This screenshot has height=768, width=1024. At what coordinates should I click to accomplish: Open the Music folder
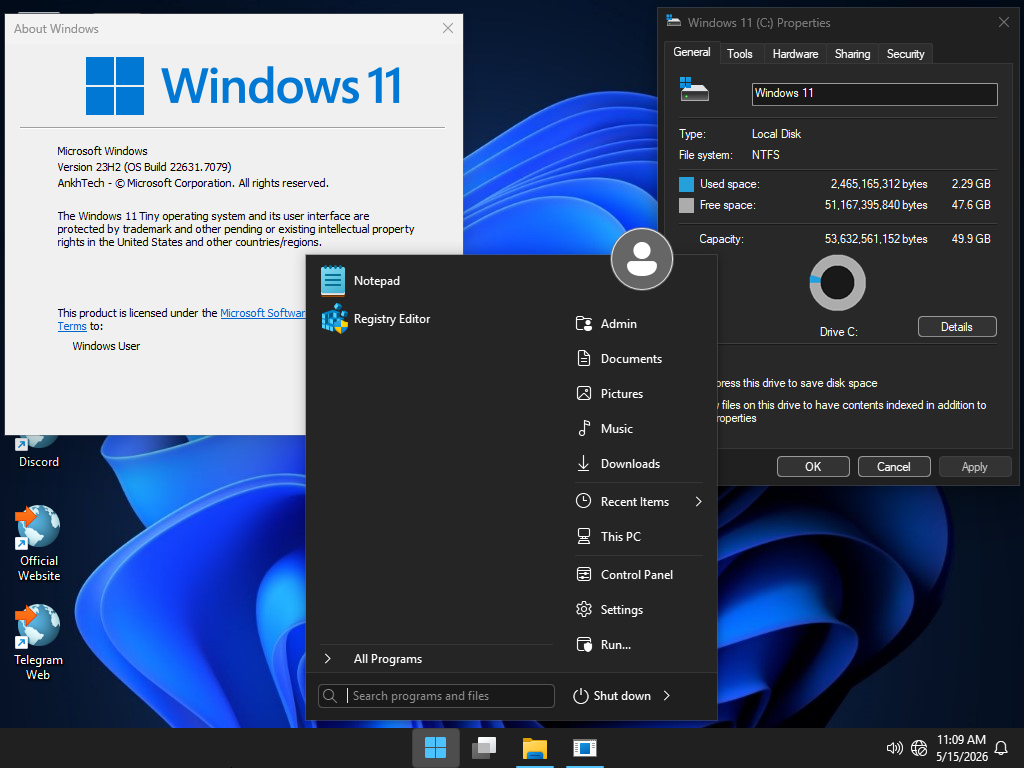pos(605,428)
